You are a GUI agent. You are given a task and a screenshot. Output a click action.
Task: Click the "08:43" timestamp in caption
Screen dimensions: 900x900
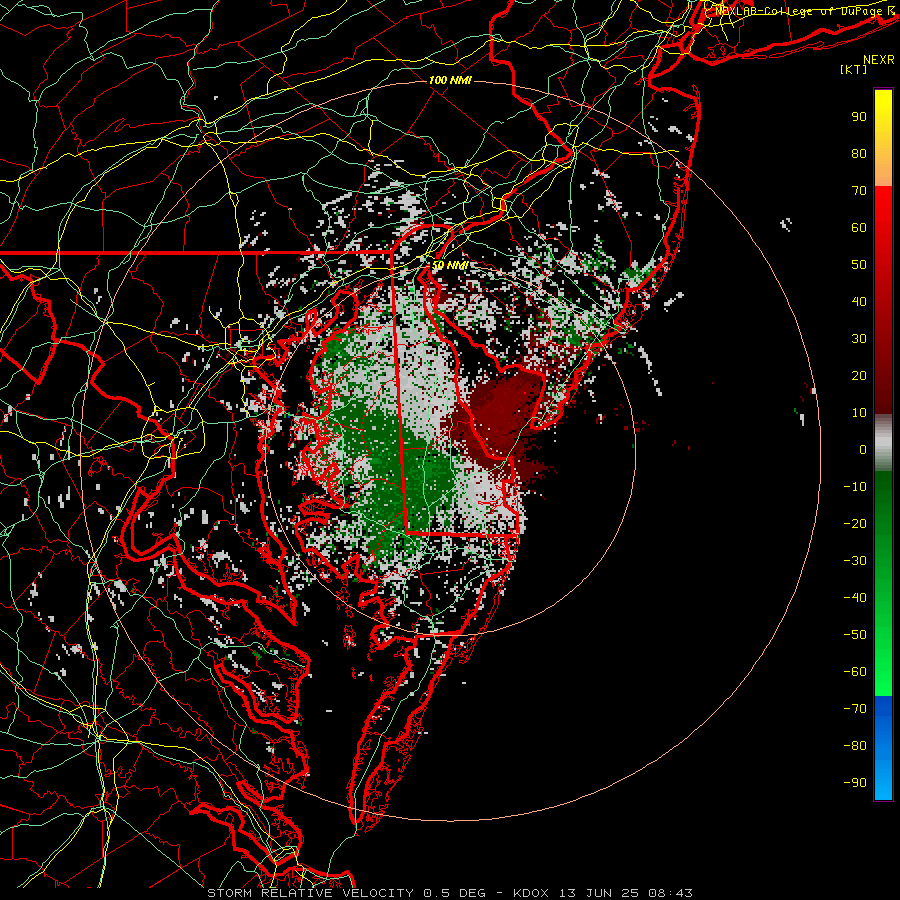click(670, 893)
